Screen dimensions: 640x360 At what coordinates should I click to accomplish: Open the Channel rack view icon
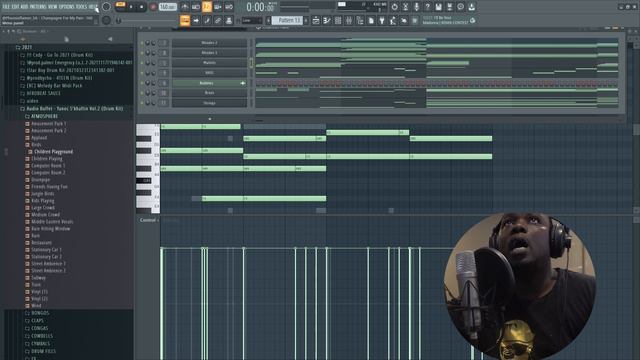point(338,20)
